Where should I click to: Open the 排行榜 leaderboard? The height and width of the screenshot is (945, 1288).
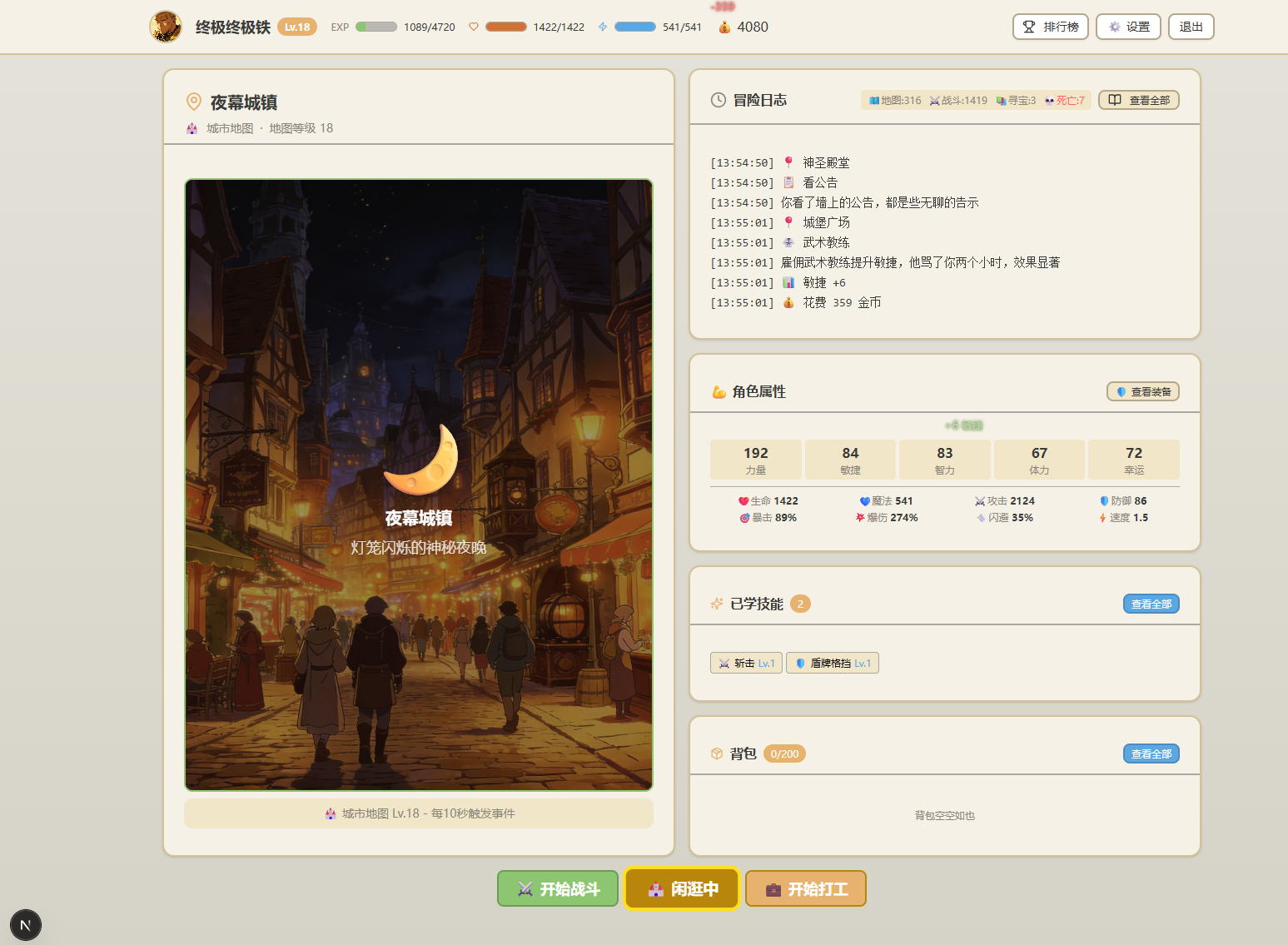coord(1050,27)
